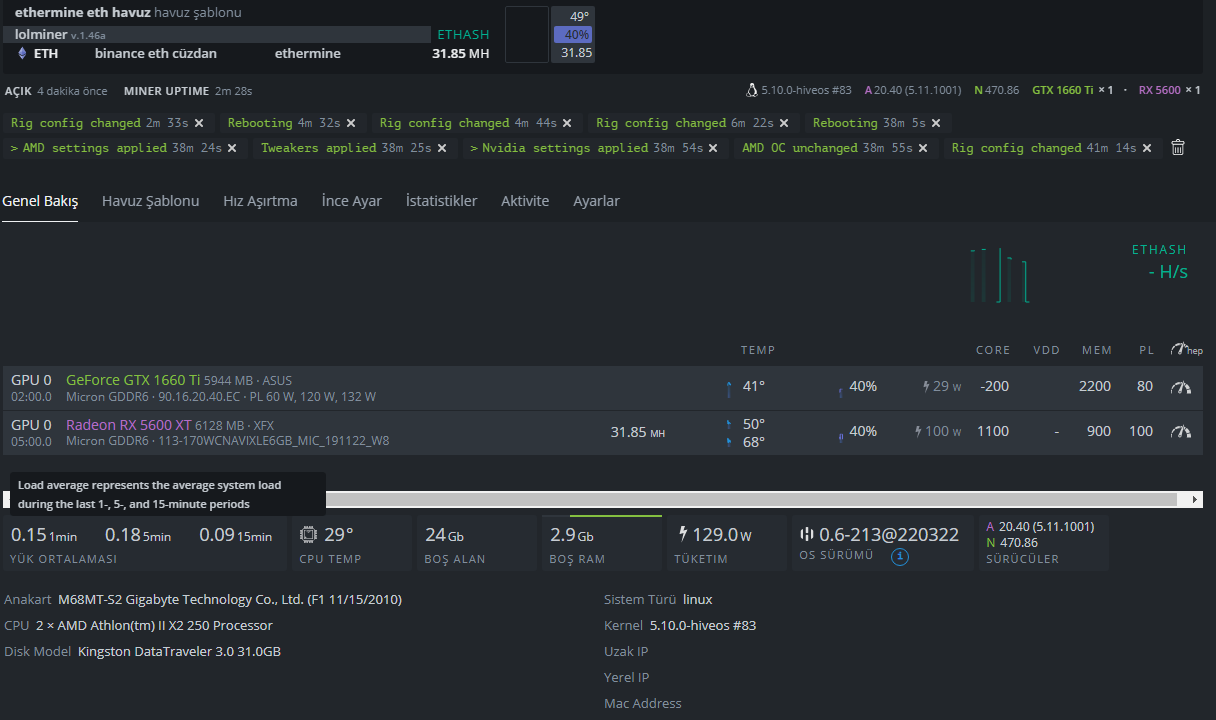Dismiss AMD OC unchanged notification

pos(923,148)
